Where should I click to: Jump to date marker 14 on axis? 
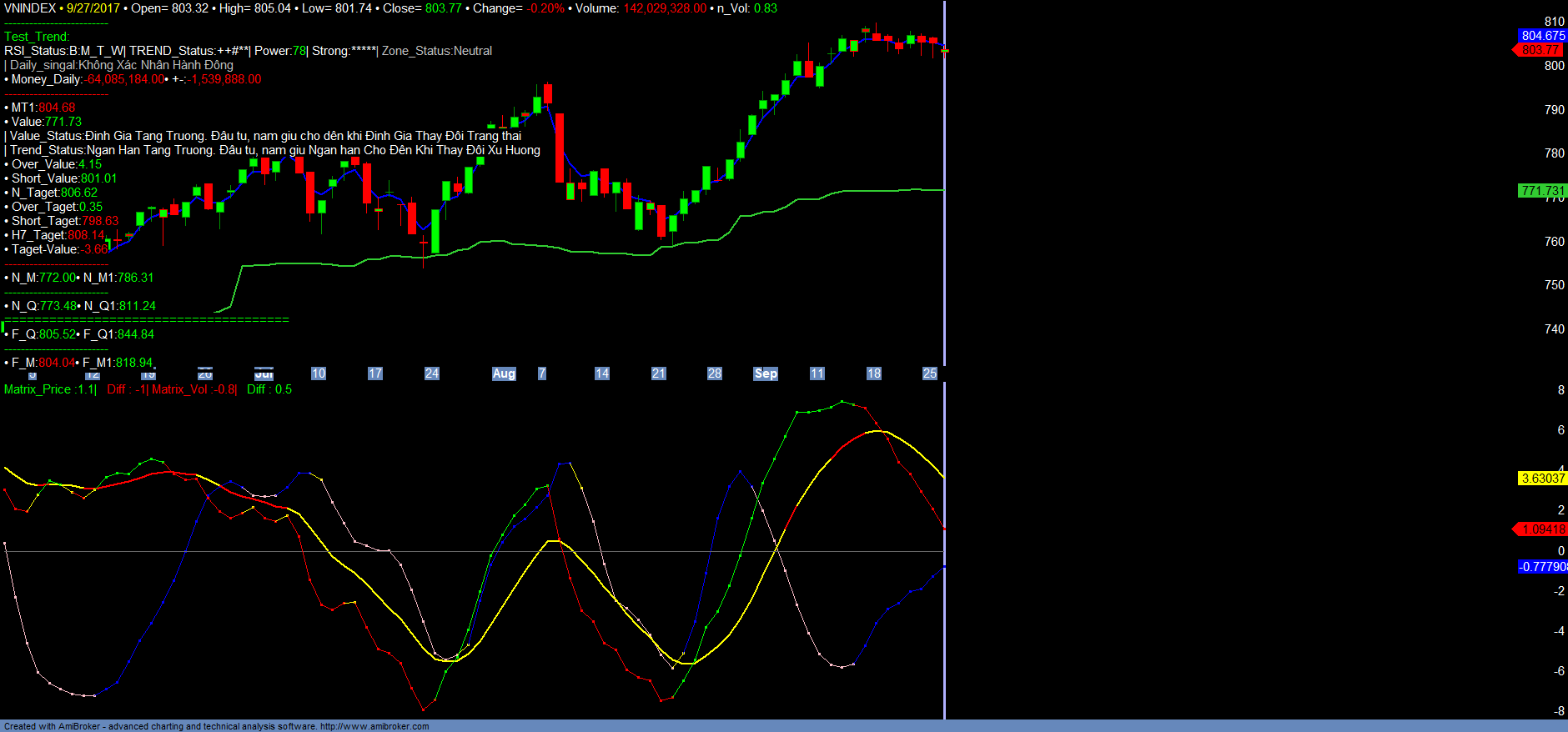click(x=601, y=374)
